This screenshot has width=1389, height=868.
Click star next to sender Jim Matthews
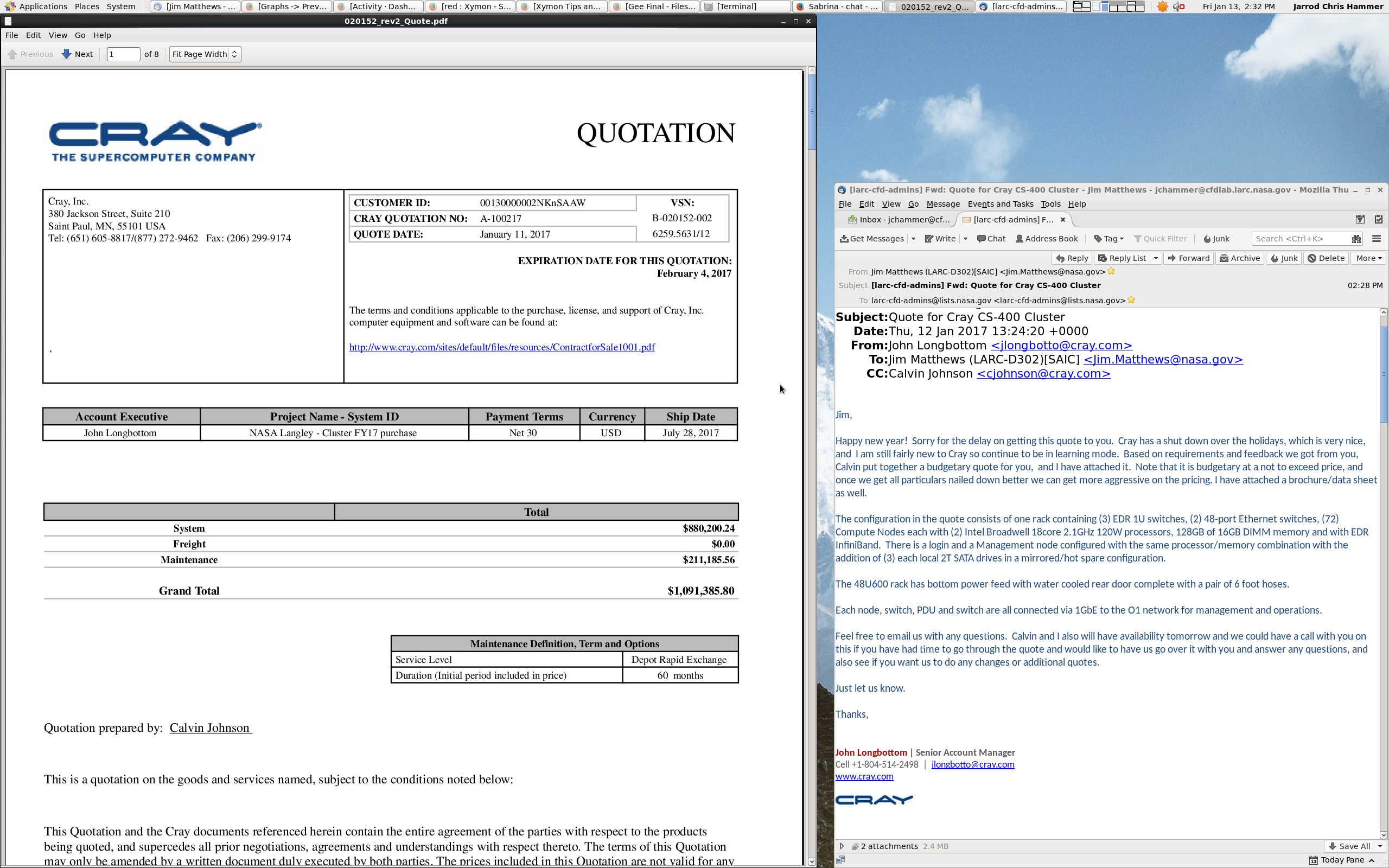(1111, 272)
